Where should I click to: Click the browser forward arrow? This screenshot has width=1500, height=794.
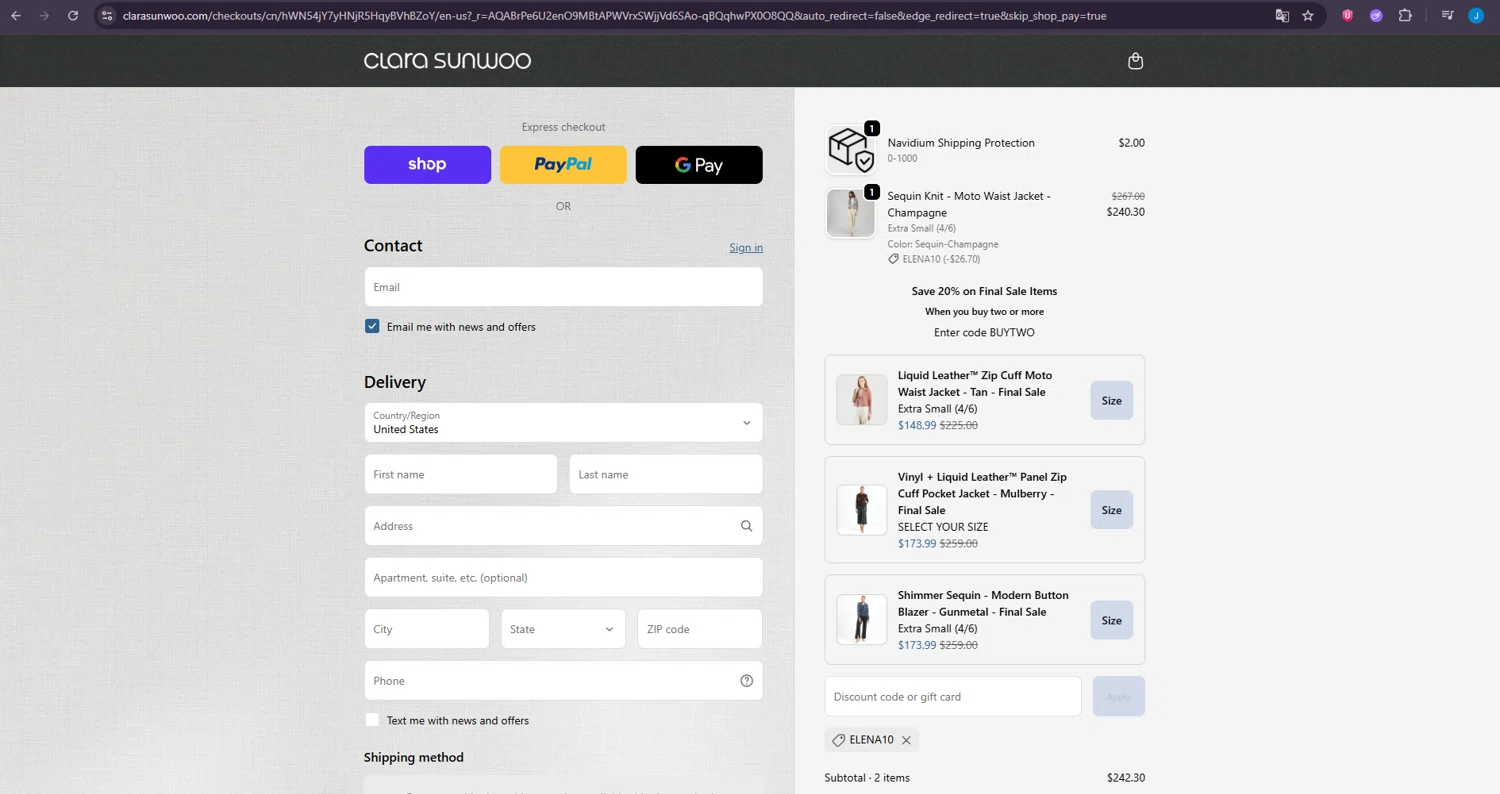click(44, 16)
